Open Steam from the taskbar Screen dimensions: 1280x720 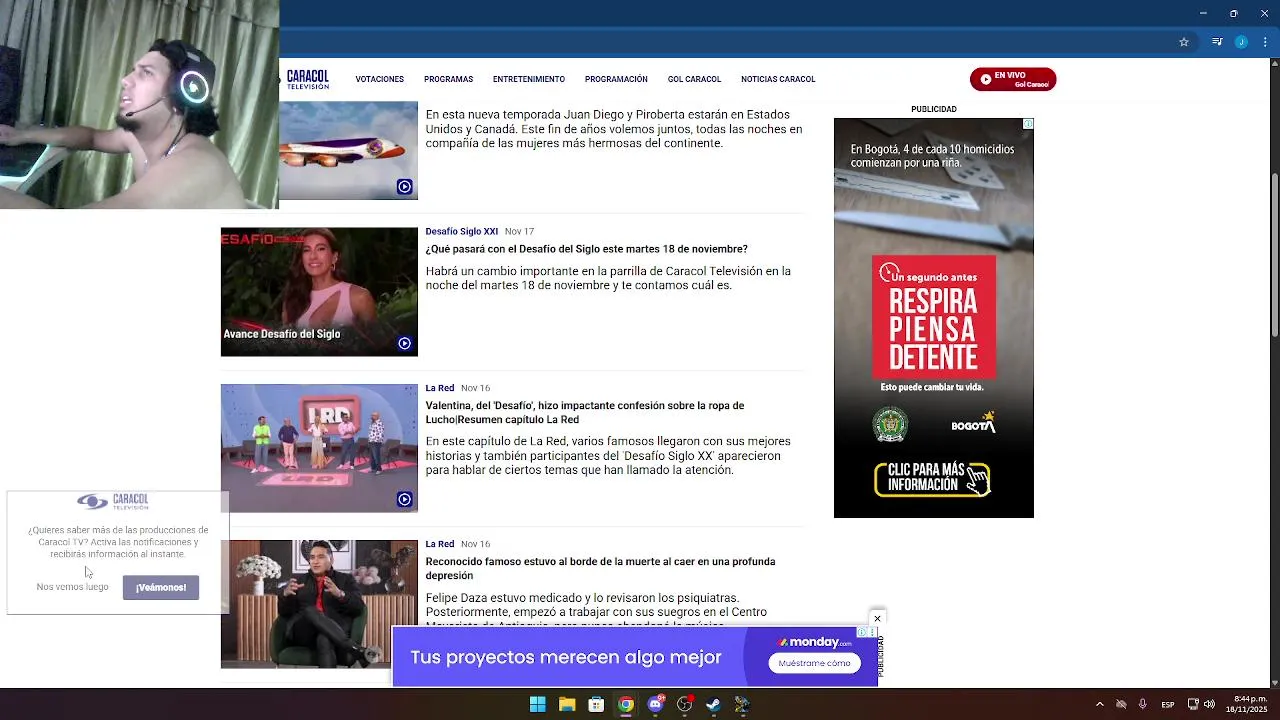pyautogui.click(x=713, y=704)
